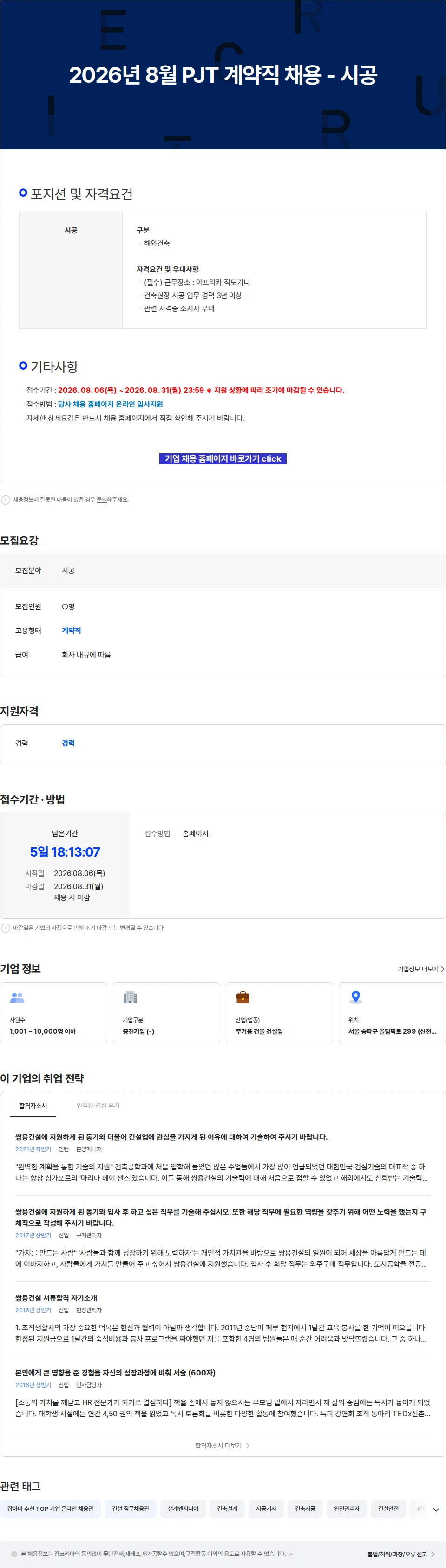This screenshot has height=1568, width=446.
Task: Click the 회사 내규에 따름 salary text
Action: (86, 655)
